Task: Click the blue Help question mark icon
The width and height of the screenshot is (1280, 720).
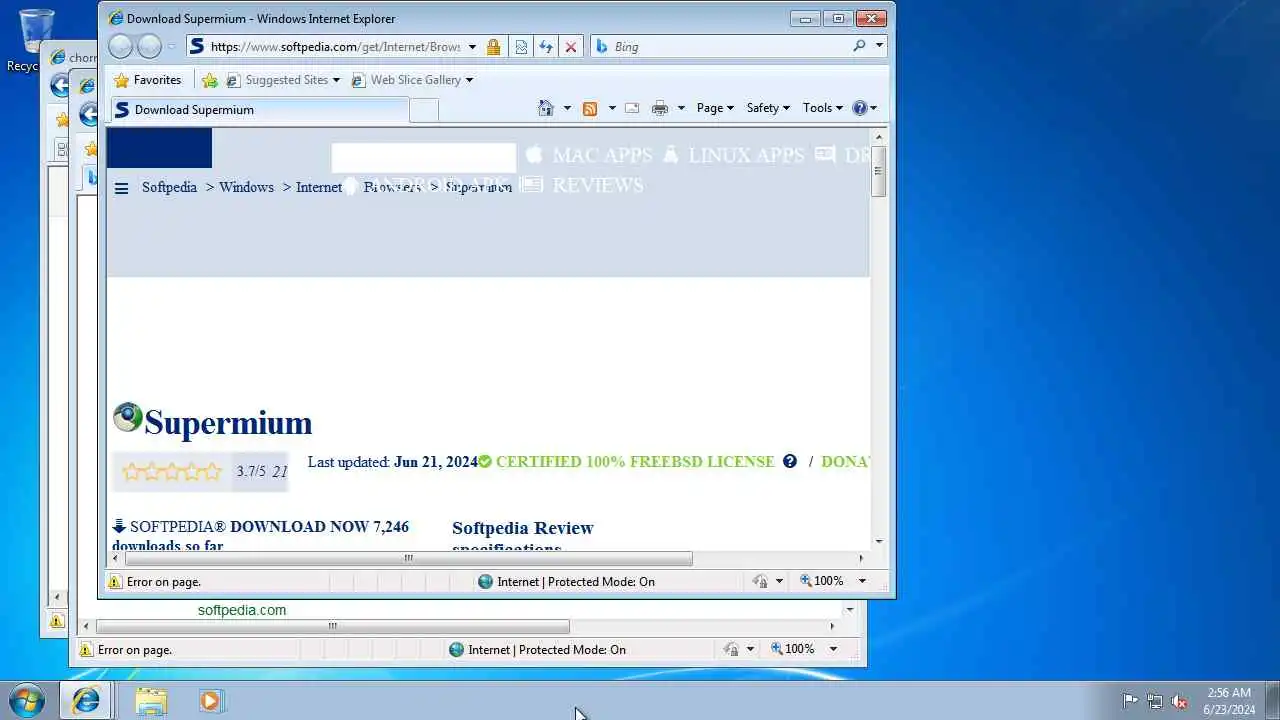Action: pyautogui.click(x=860, y=108)
